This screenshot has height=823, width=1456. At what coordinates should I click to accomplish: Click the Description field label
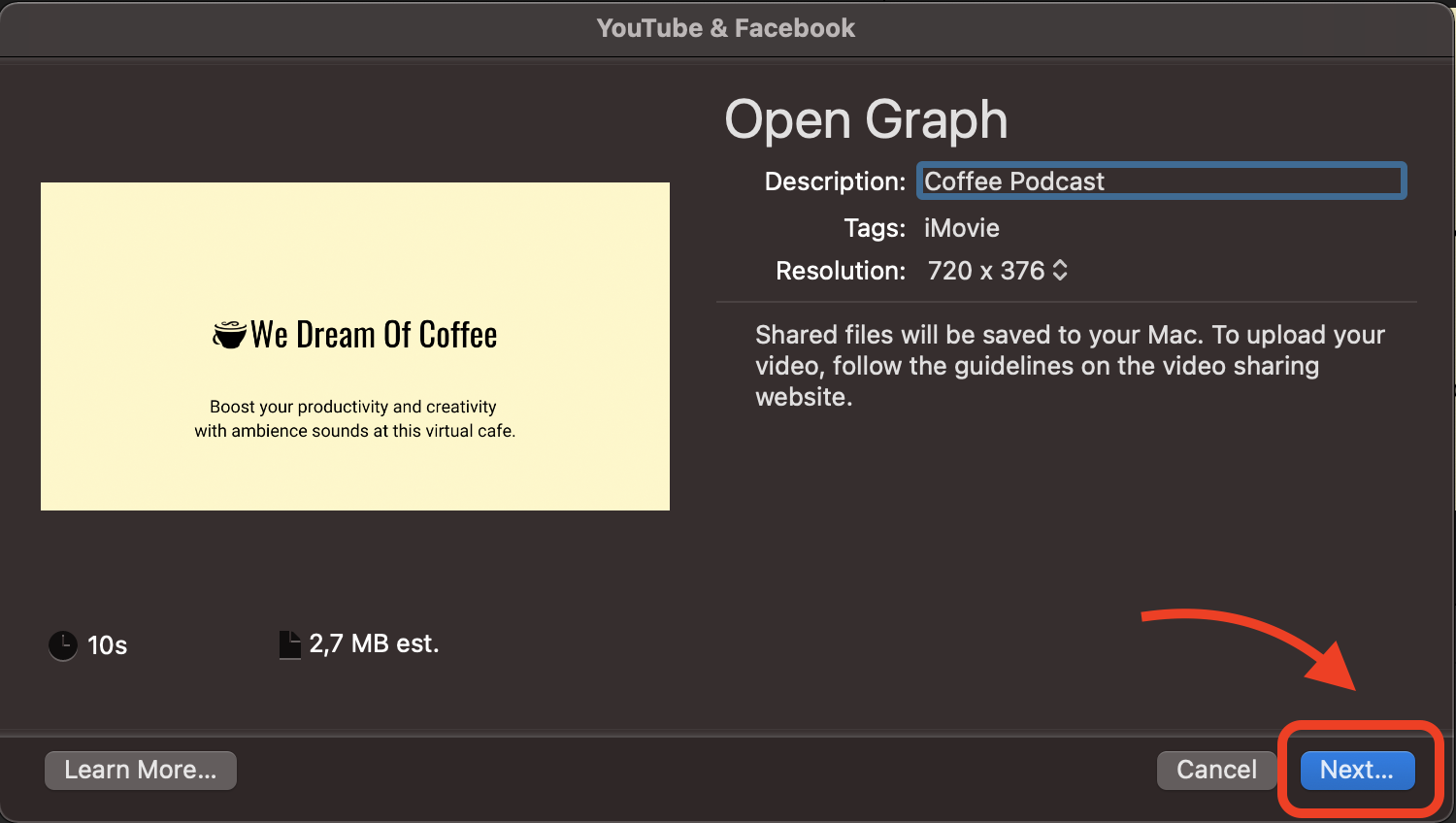coord(834,181)
